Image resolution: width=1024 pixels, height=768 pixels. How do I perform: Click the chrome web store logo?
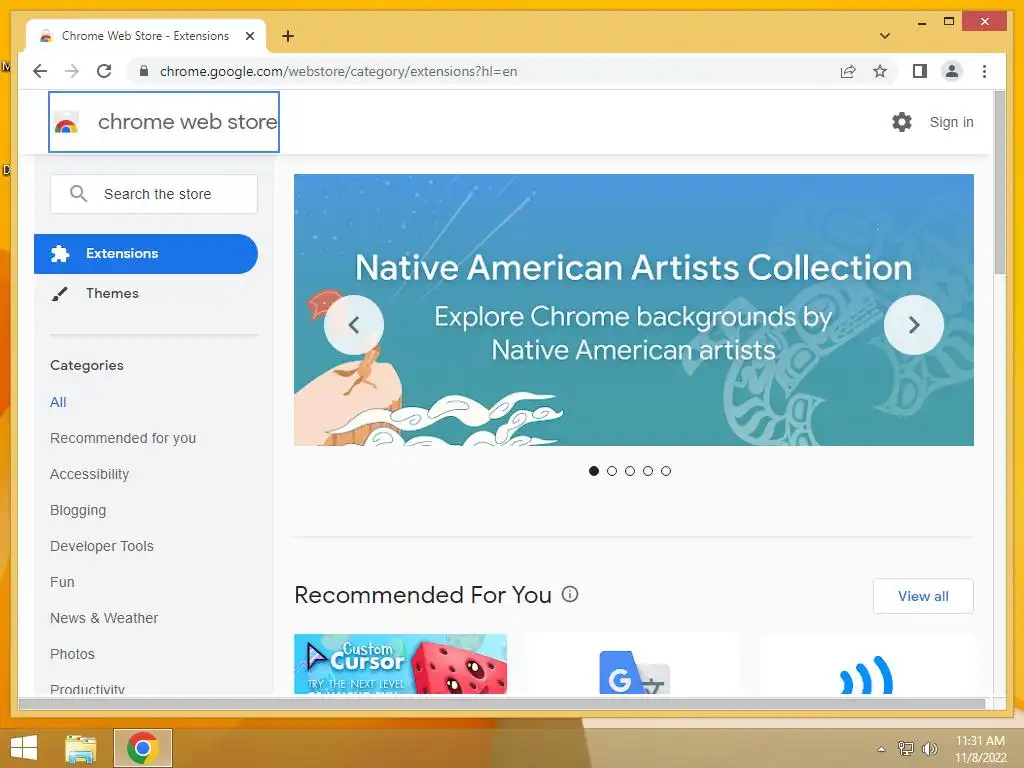(x=164, y=122)
